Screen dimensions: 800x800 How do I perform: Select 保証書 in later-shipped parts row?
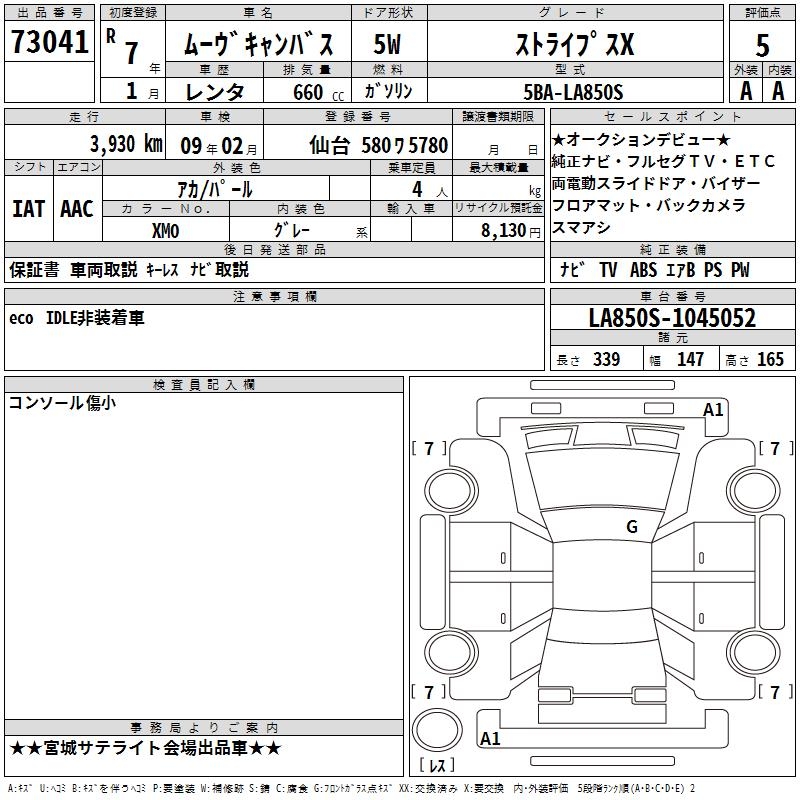(x=34, y=269)
